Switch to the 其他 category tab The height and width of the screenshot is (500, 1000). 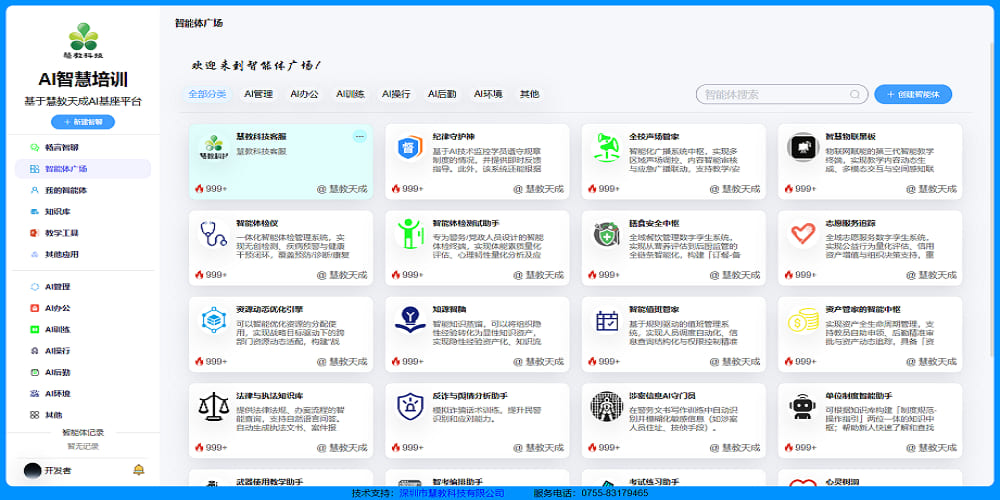click(x=529, y=94)
